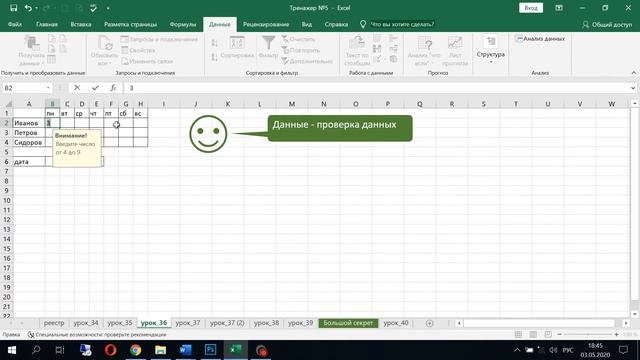Click the Undo arrow icon

pyautogui.click(x=28, y=8)
